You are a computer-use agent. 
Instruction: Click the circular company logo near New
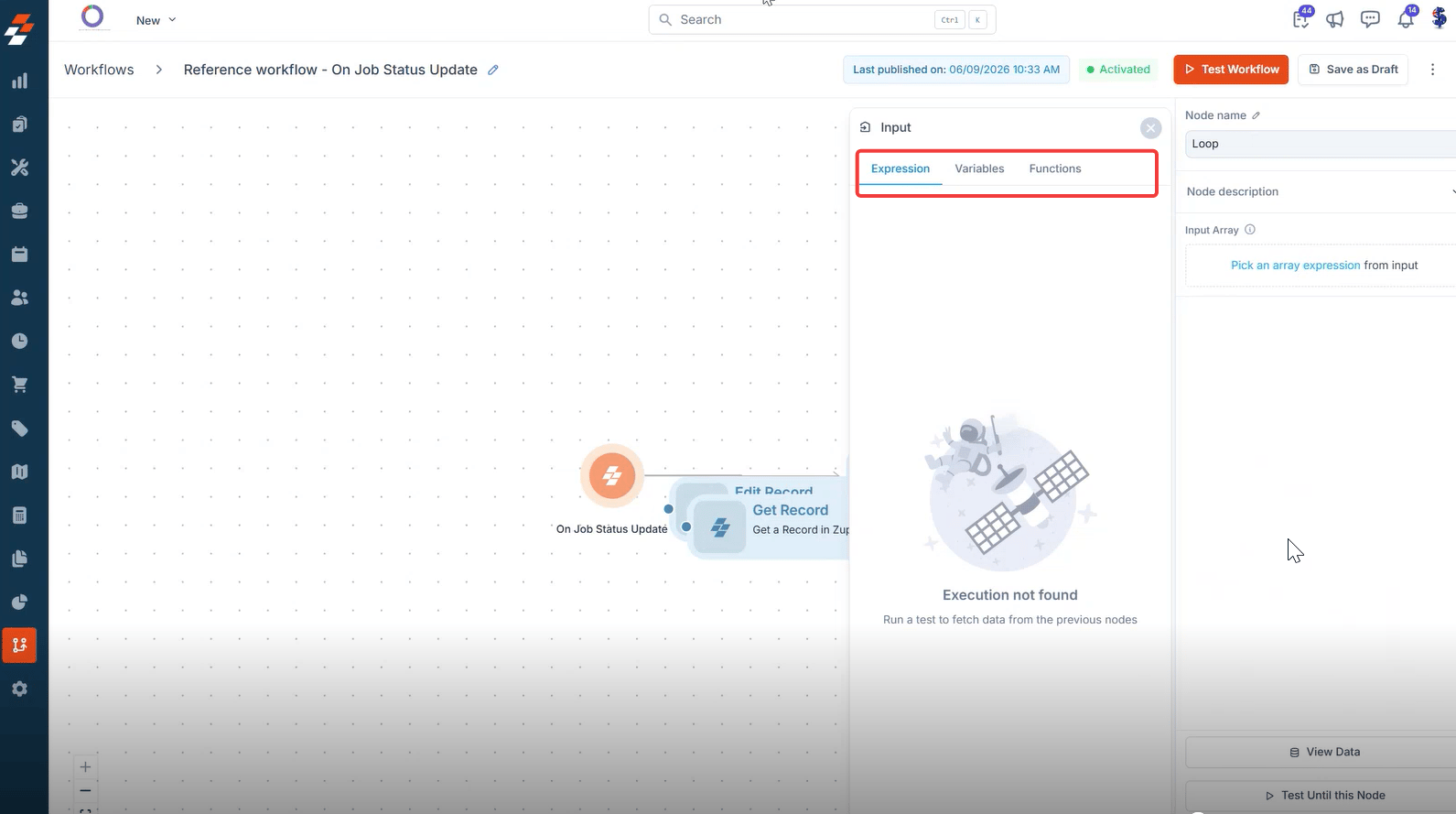pyautogui.click(x=92, y=16)
